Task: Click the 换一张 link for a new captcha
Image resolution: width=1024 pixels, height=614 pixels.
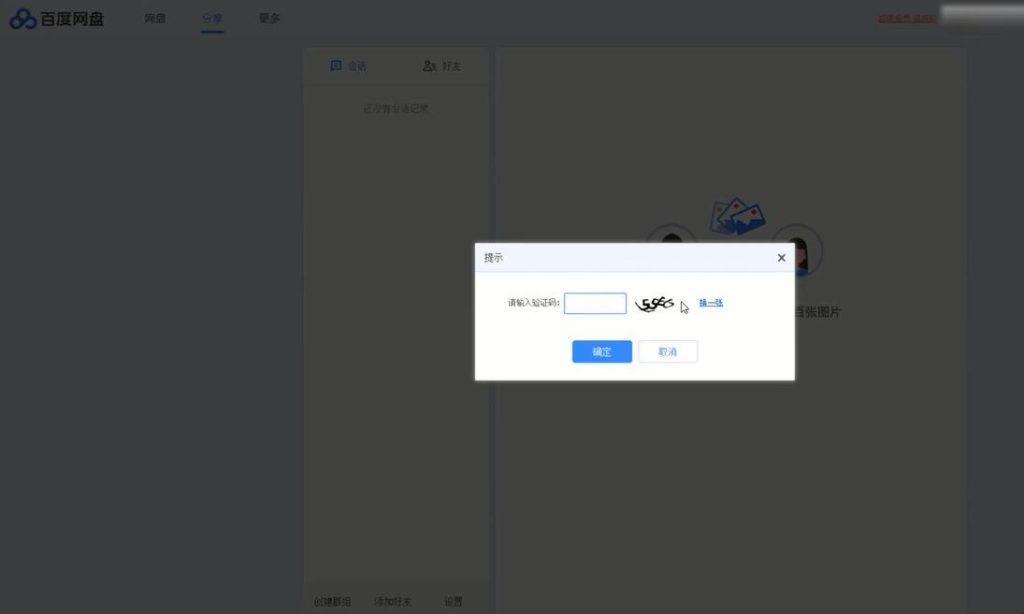Action: [710, 302]
